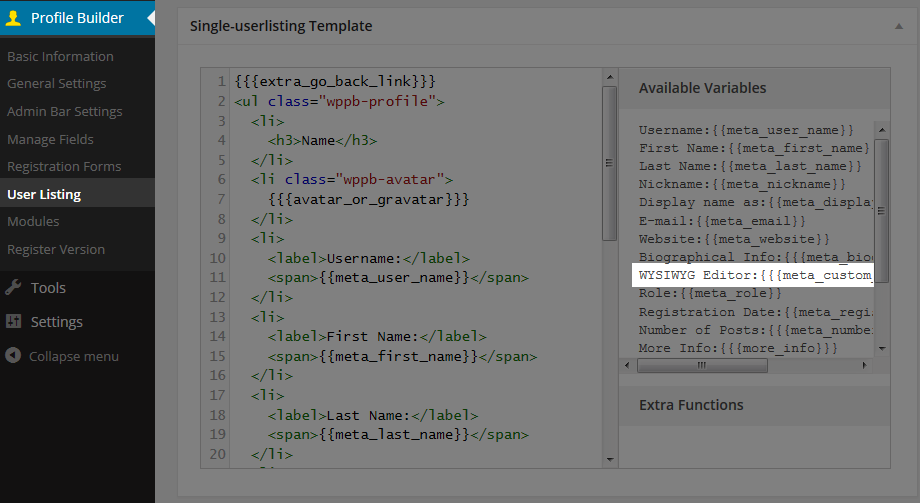Click code editor vertical scrollbar thumb
920x503 pixels.
click(x=610, y=163)
